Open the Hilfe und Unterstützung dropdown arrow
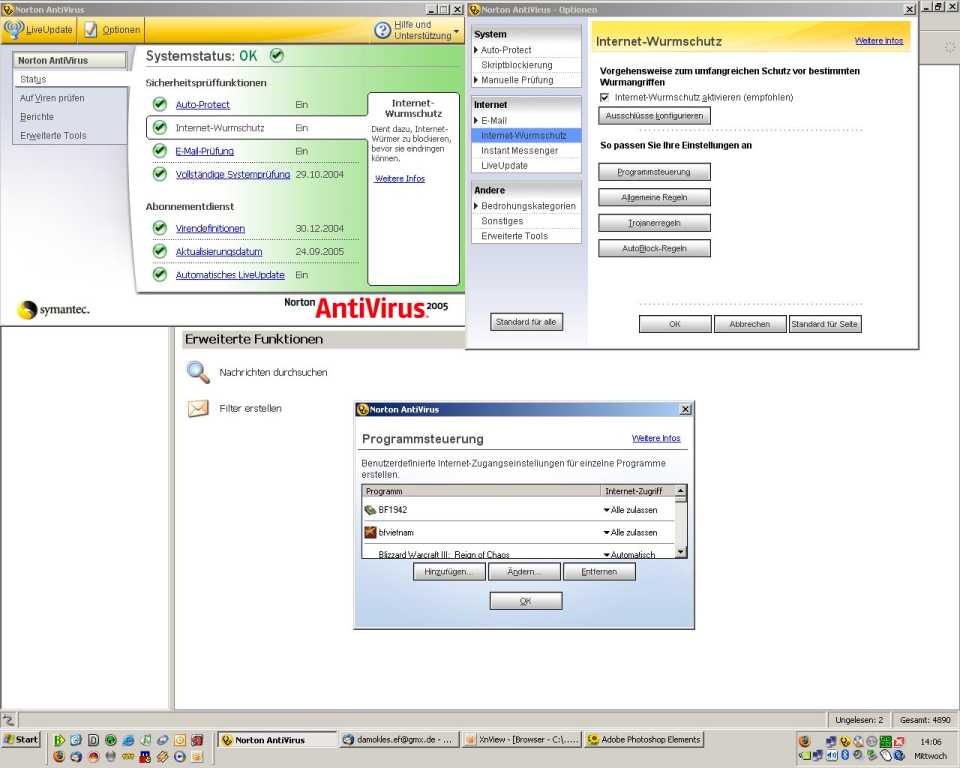 (457, 31)
